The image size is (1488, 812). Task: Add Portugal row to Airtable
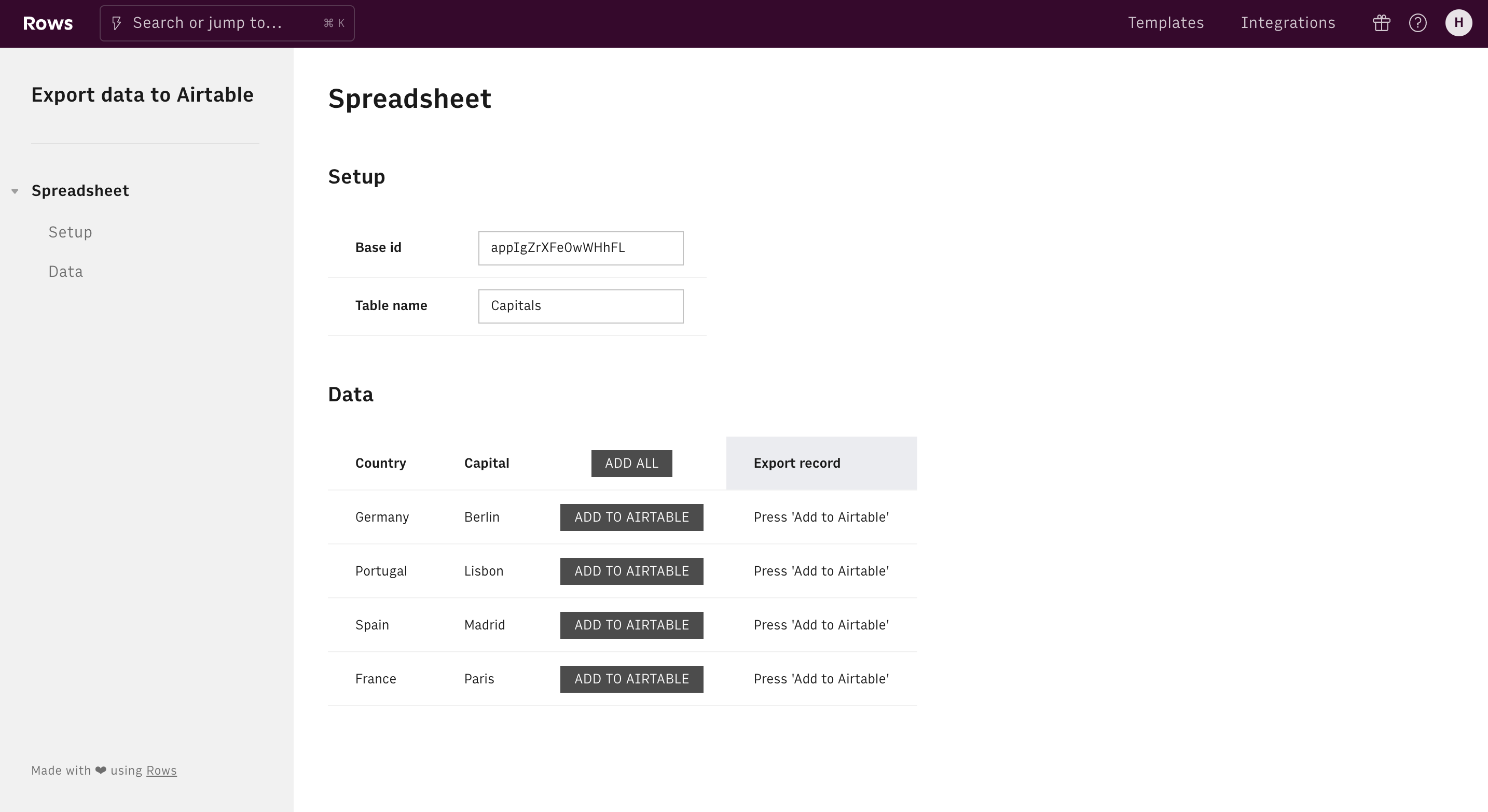click(631, 571)
